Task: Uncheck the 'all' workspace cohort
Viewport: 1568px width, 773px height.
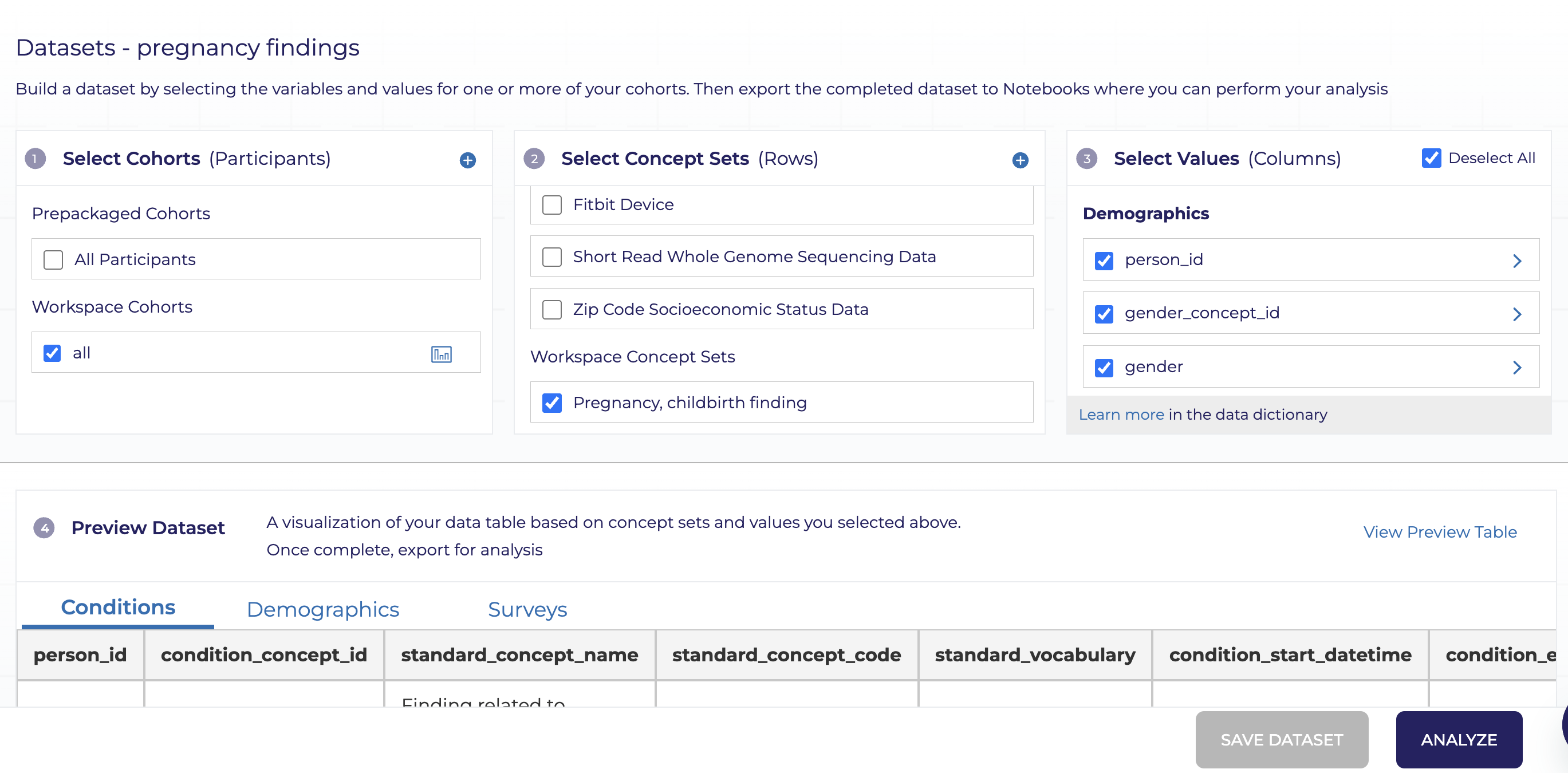Action: click(52, 353)
